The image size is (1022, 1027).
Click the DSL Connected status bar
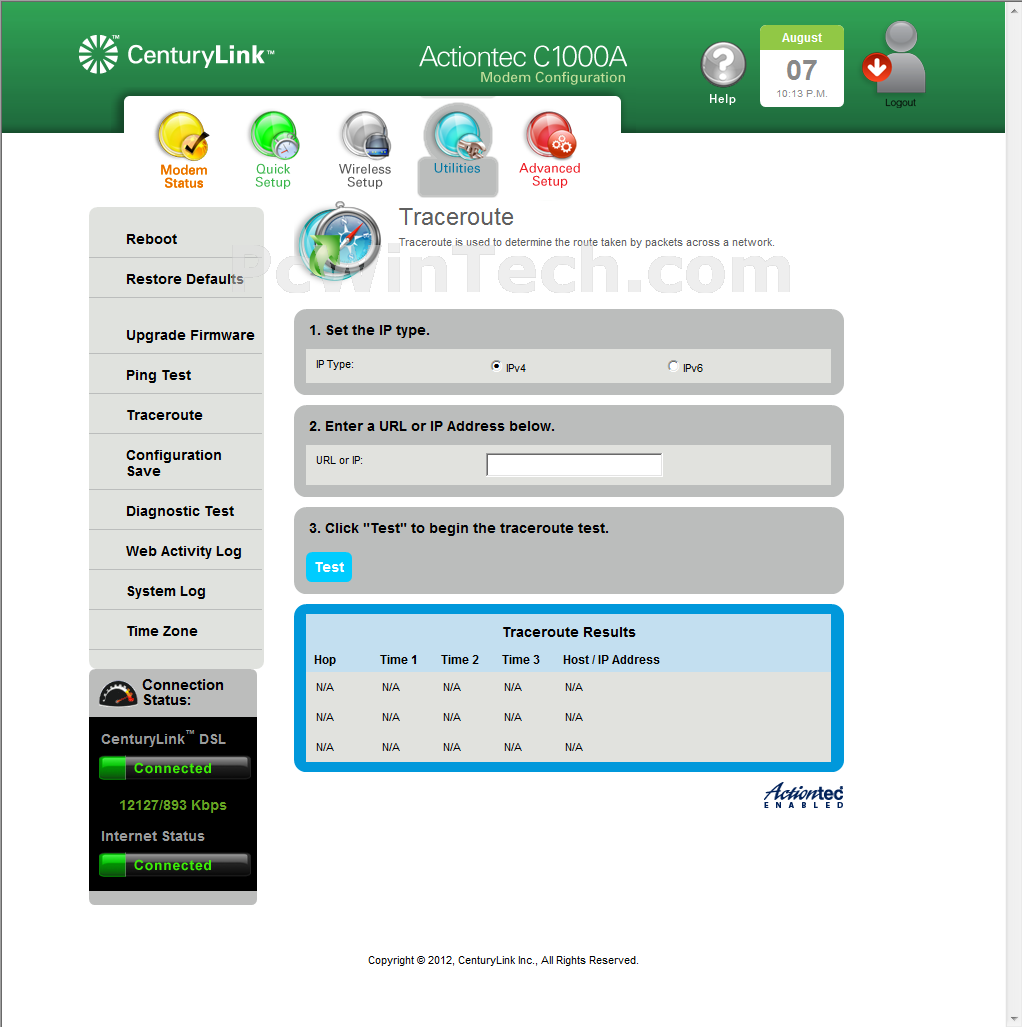(174, 768)
